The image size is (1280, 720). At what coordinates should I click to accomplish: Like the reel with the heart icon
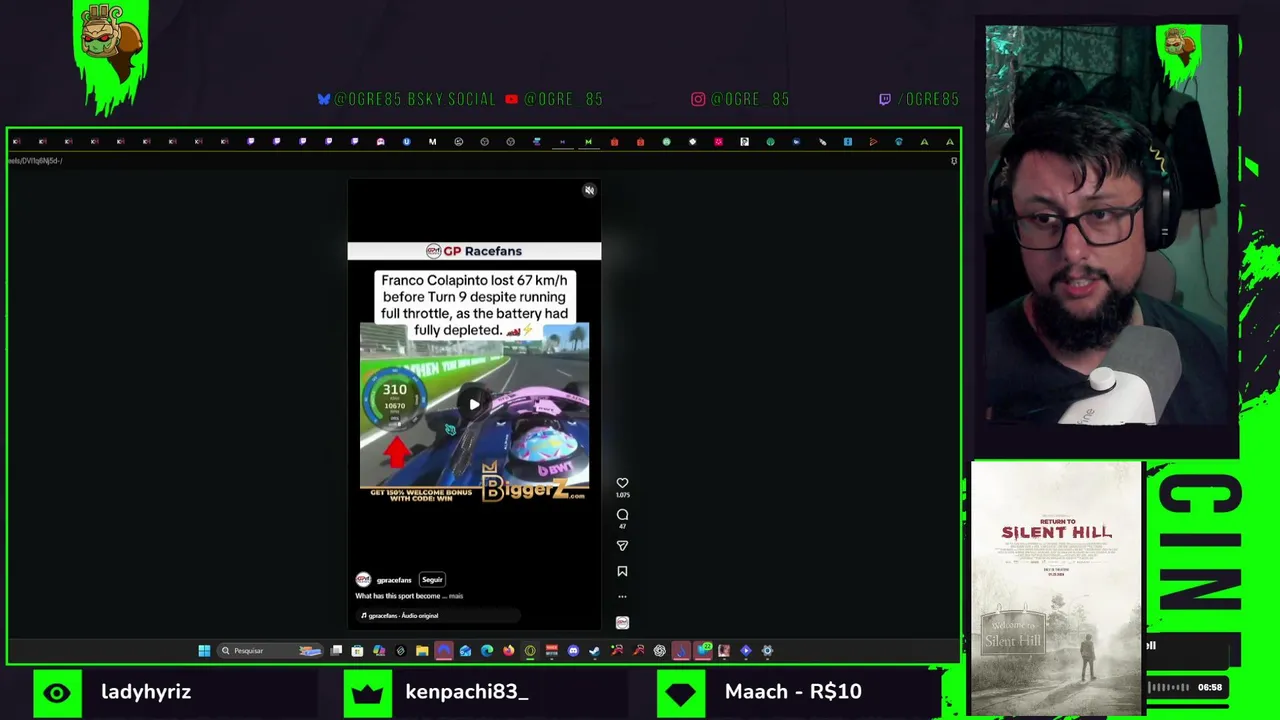pyautogui.click(x=622, y=483)
